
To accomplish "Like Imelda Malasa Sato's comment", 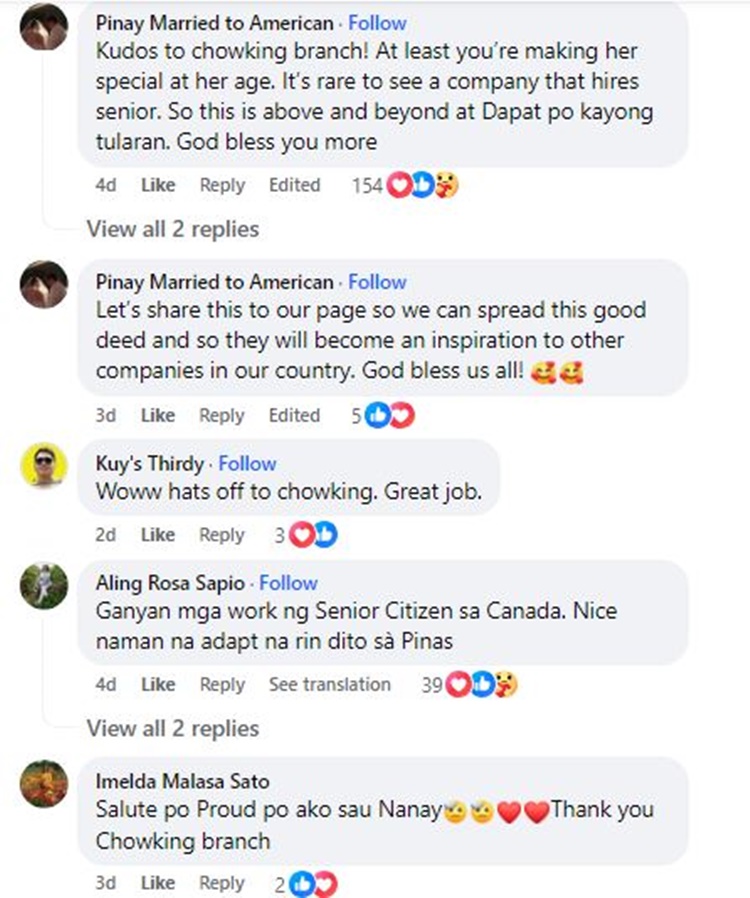I will [157, 884].
